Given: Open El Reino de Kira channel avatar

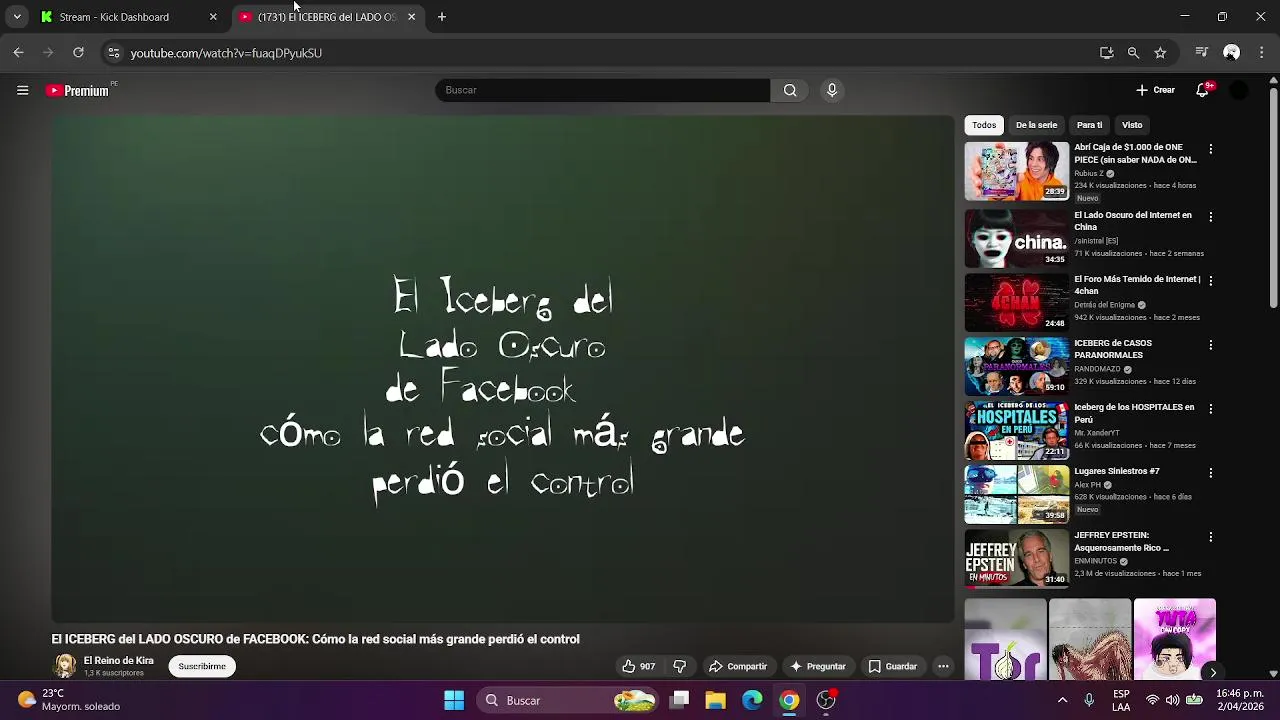Looking at the screenshot, I should click(65, 666).
